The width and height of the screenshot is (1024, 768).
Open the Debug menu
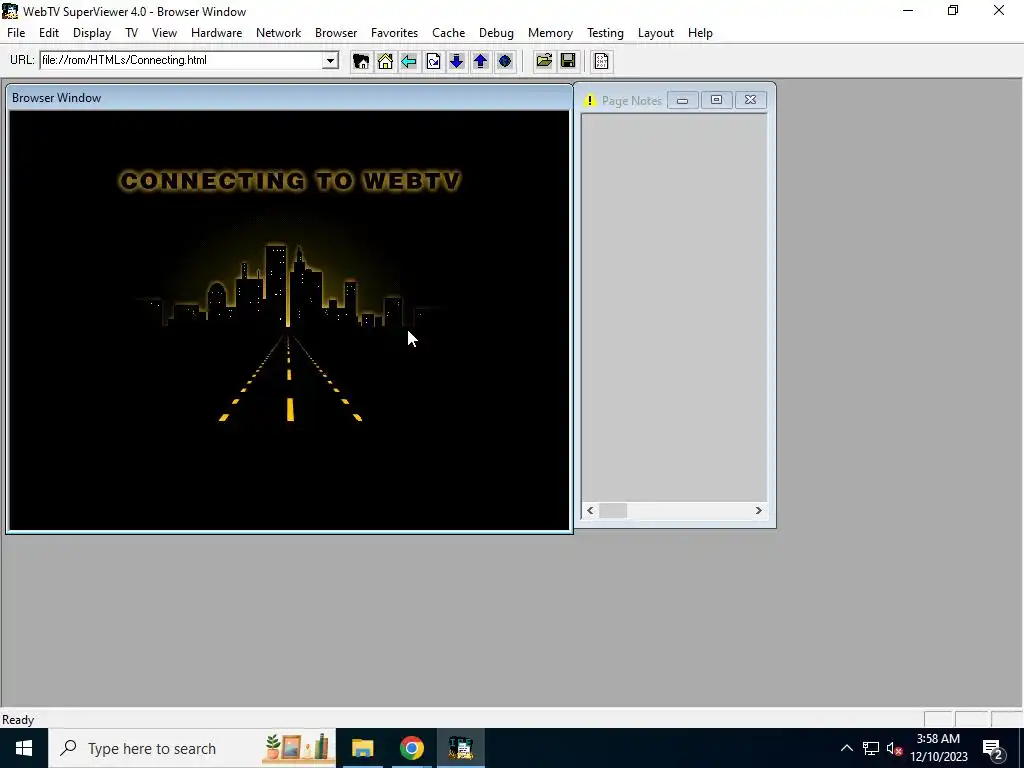(496, 33)
